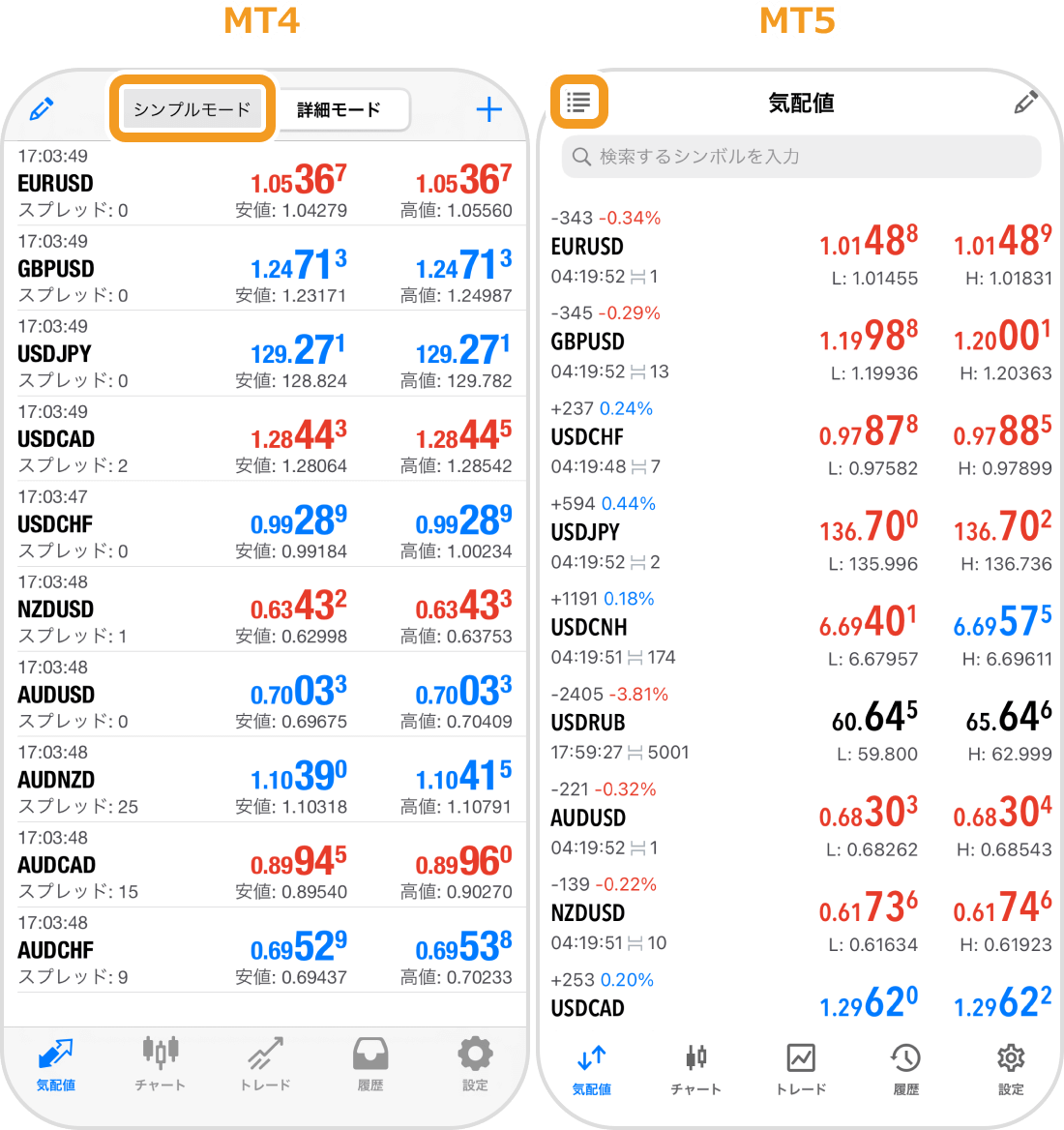Image resolution: width=1064 pixels, height=1130 pixels.
Task: Select AUDCAD row in MT4 list
Action: (x=265, y=864)
